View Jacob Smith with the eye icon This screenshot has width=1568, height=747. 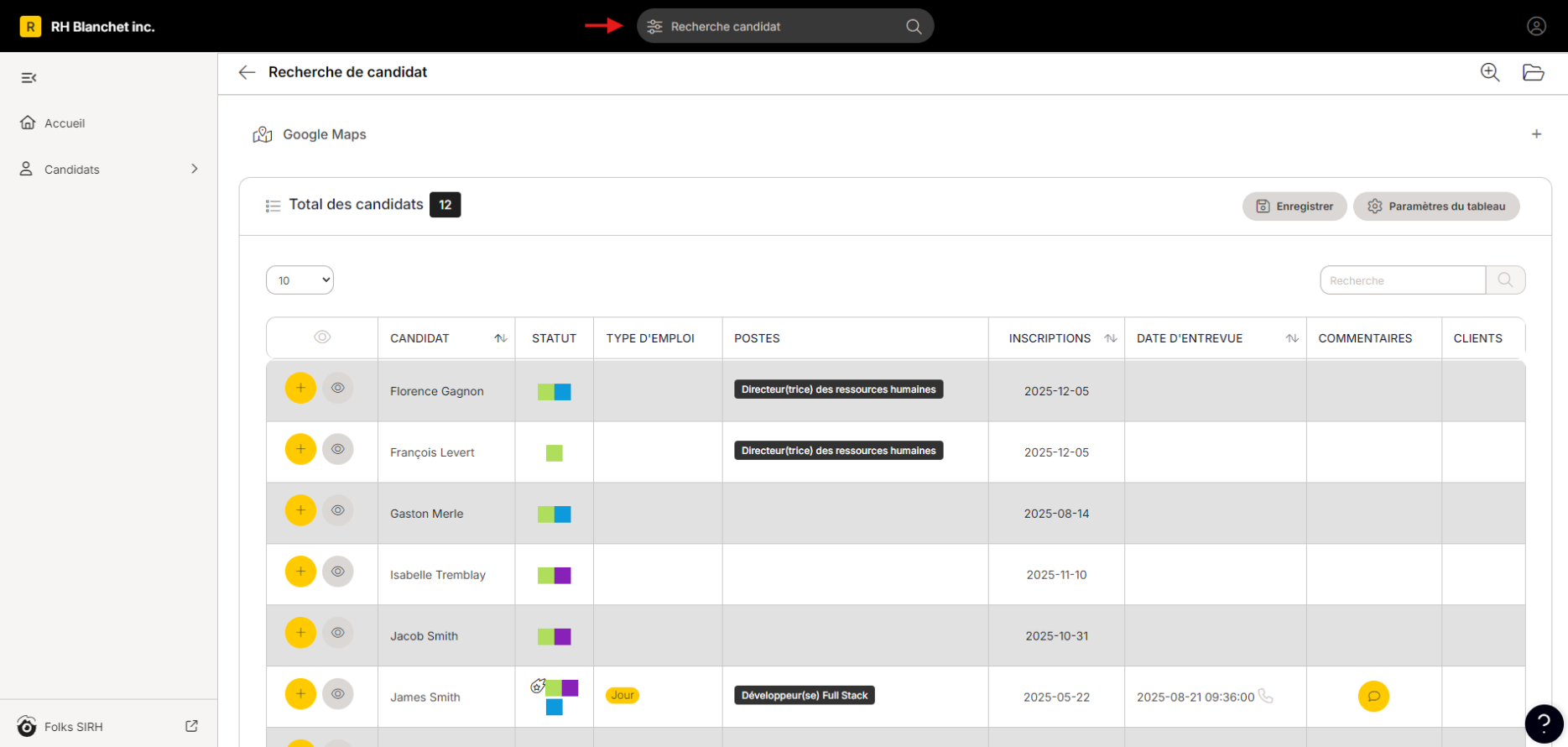338,633
